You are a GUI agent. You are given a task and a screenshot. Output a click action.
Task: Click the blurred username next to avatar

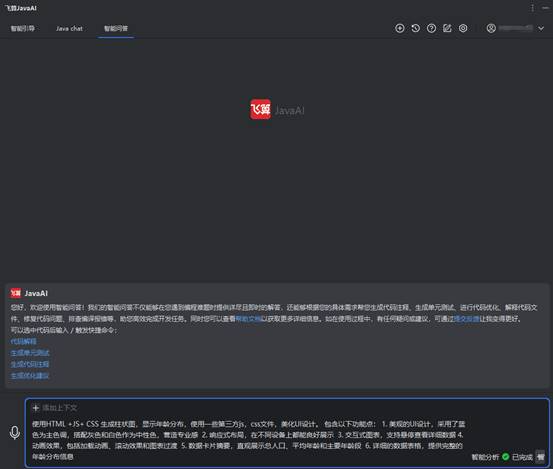coord(515,28)
